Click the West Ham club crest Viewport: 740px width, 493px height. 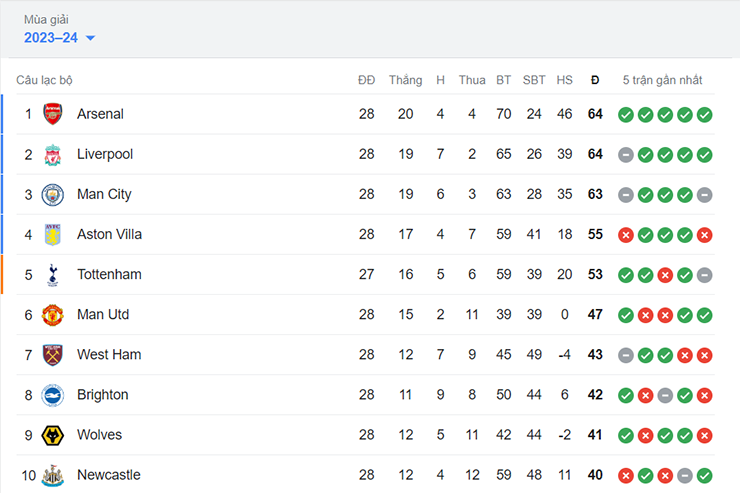(53, 354)
